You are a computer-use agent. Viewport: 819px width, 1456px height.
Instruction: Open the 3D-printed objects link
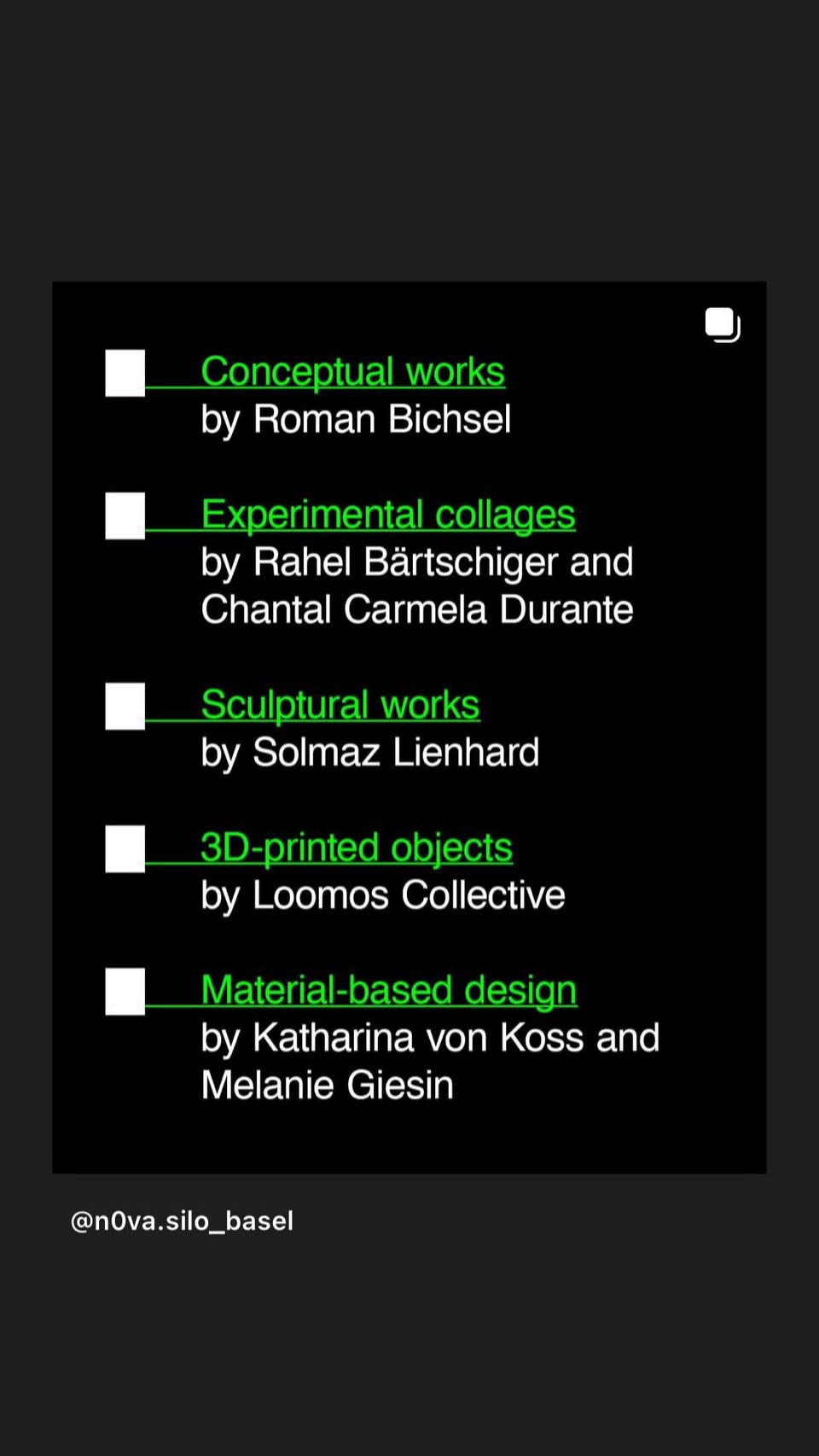click(357, 847)
